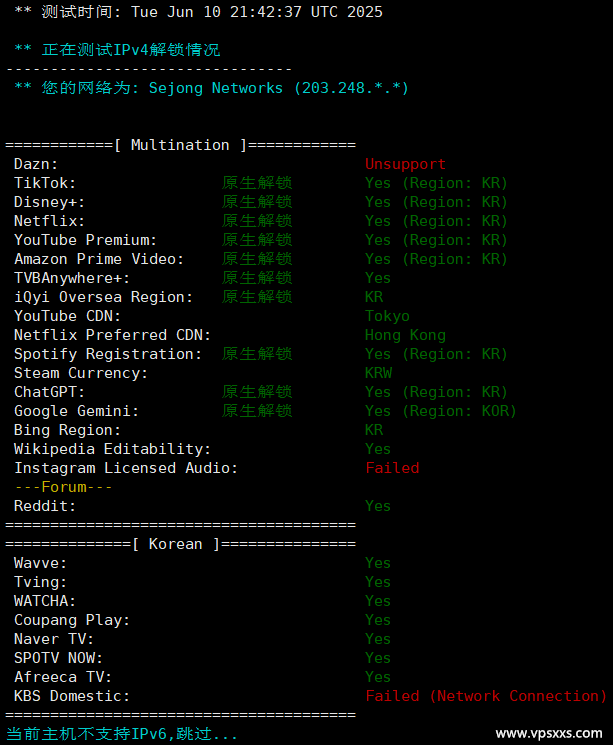Click 'KR' result on the iQyi row

tap(374, 297)
